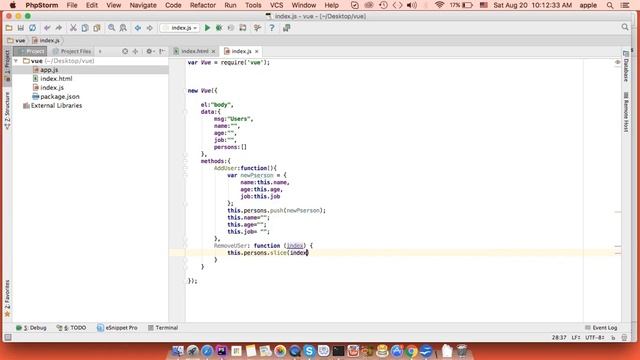Close the index.html editor tab
The image size is (640, 360).
213,51
